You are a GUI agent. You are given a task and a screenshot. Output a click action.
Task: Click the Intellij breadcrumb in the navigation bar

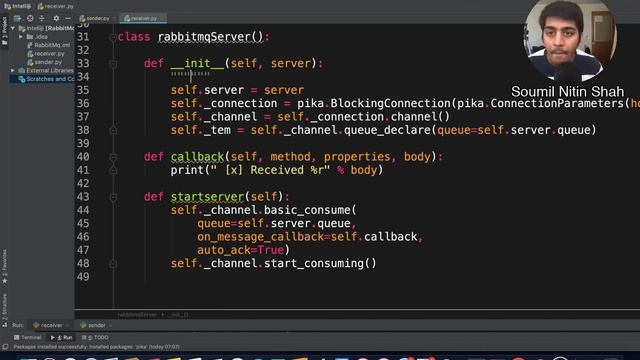[18, 6]
